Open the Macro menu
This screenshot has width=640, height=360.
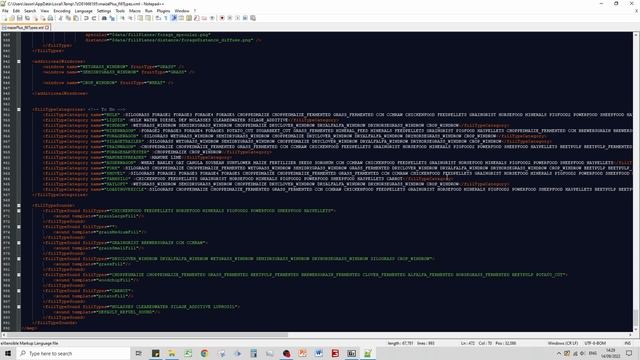(x=135, y=11)
